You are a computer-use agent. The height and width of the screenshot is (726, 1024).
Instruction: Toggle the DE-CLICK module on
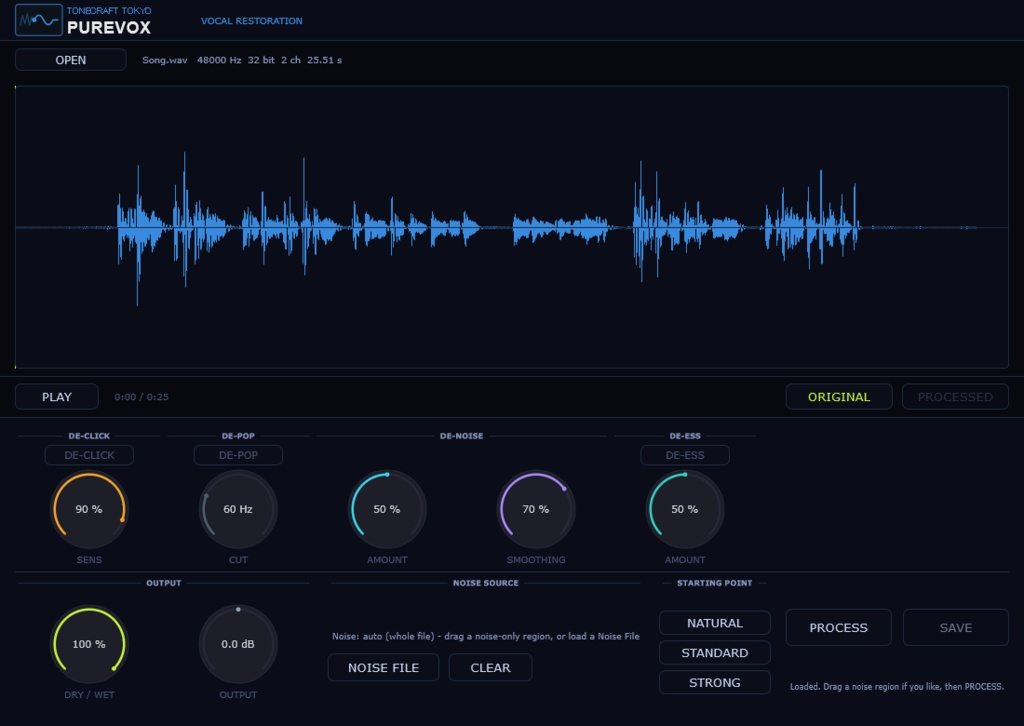pos(89,455)
